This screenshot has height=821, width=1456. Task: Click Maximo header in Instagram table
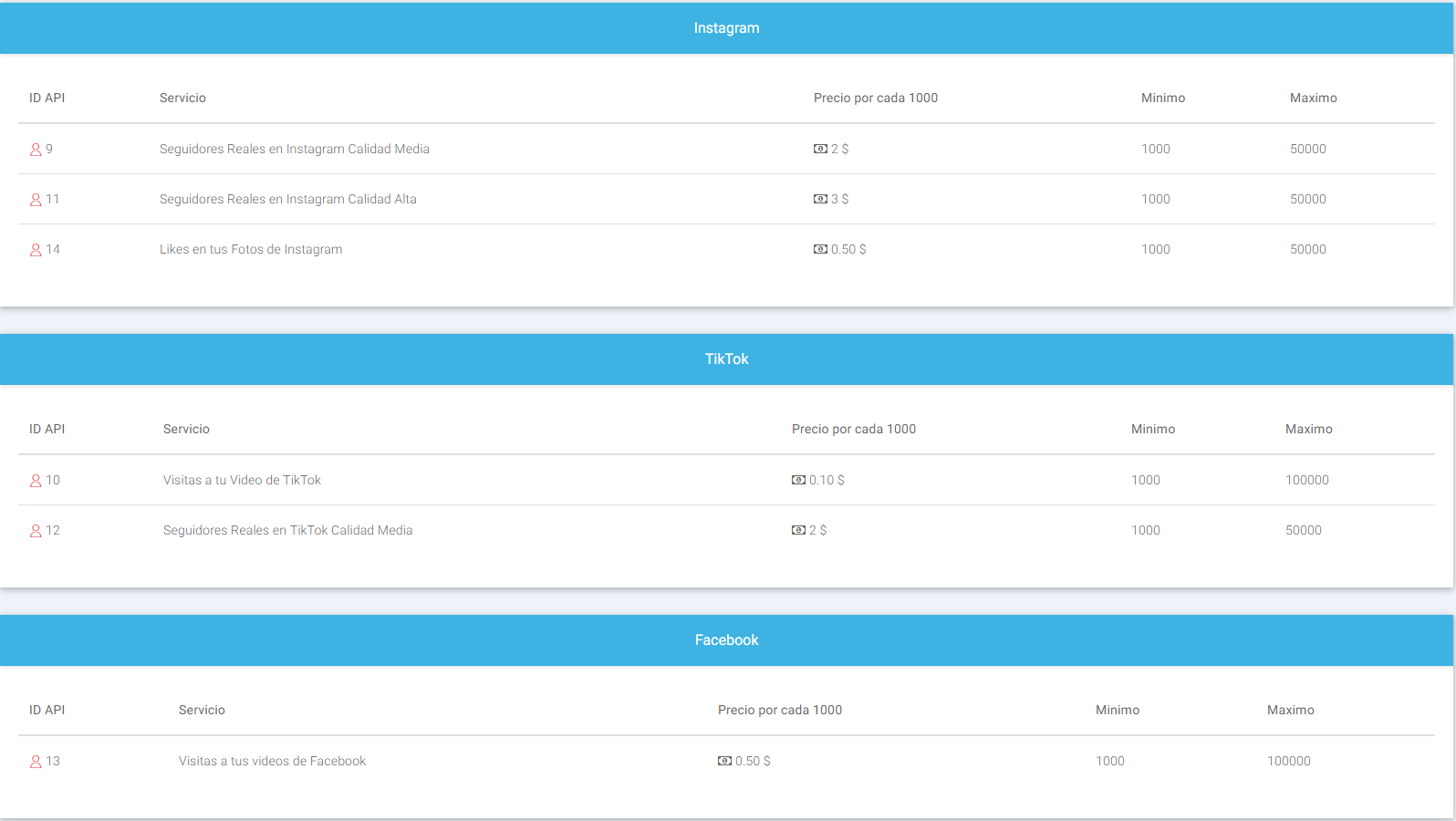tap(1314, 98)
